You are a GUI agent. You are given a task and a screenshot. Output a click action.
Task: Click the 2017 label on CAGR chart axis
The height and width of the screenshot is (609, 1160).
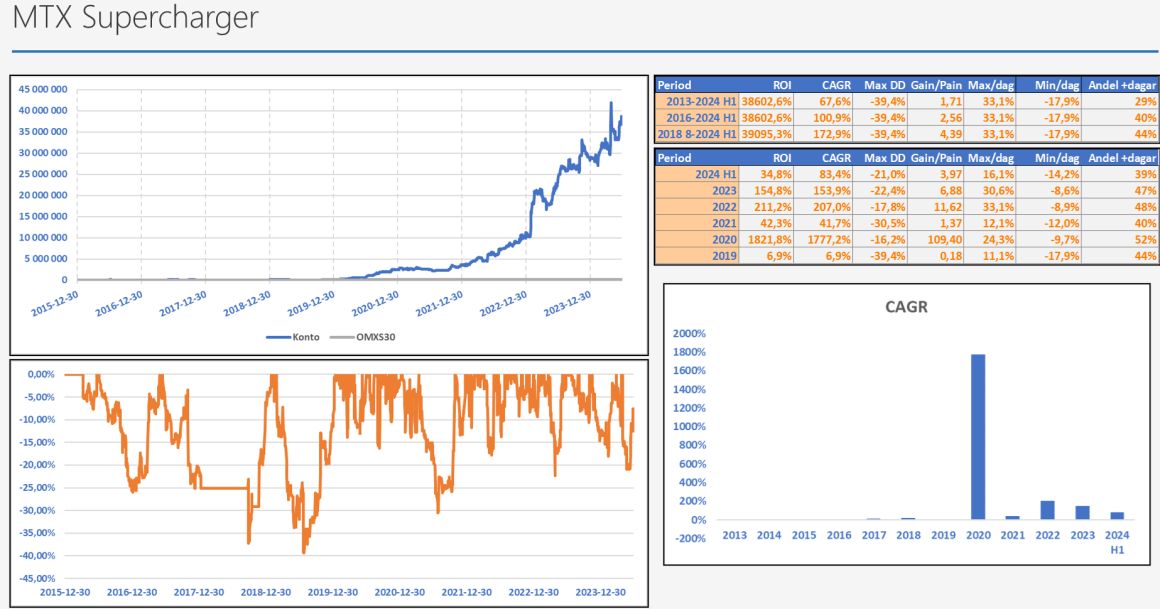click(874, 535)
